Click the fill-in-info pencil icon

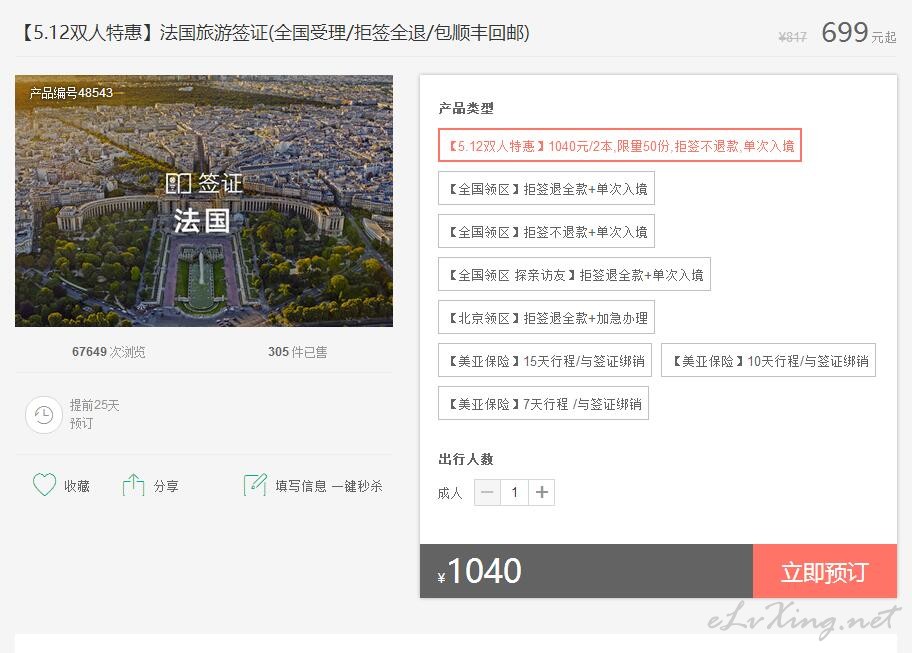point(255,485)
